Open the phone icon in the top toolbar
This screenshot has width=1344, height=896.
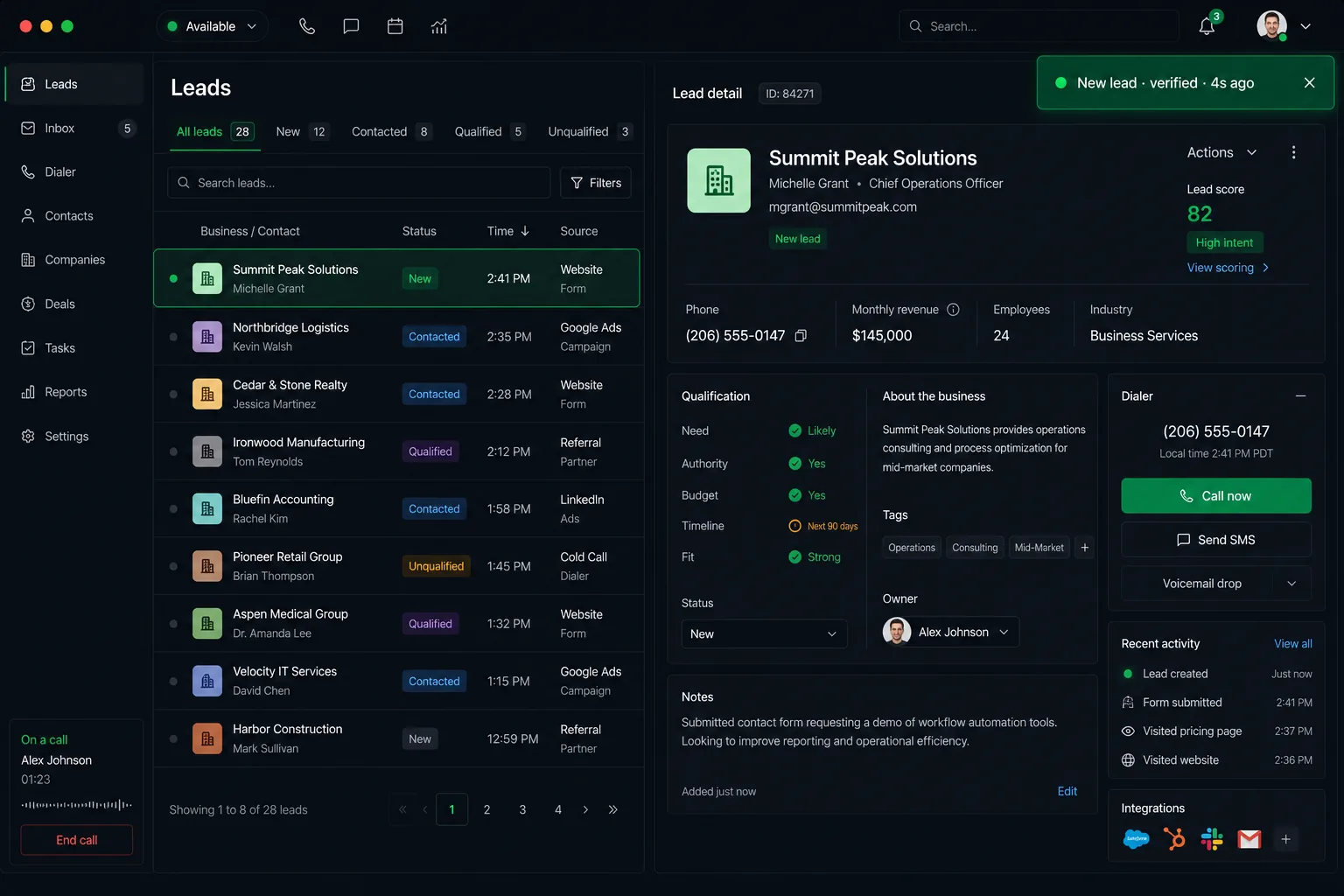[307, 26]
